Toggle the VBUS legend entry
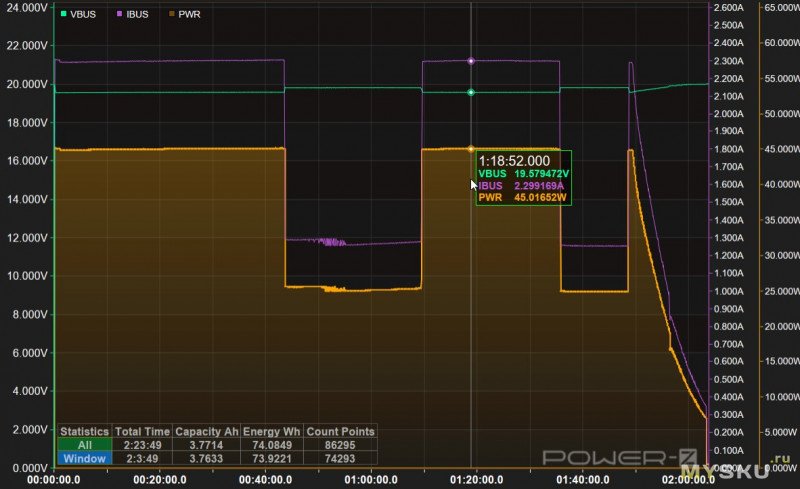The height and width of the screenshot is (489, 800). tap(78, 14)
